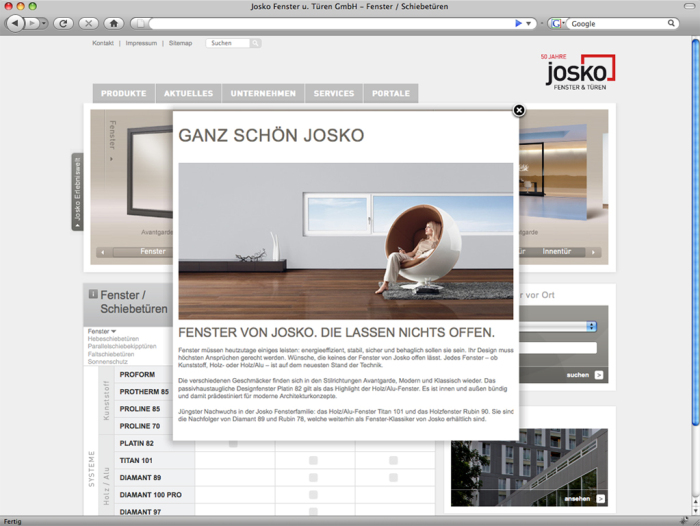This screenshot has width=700, height=526.
Task: Open the Faltschiebetüren link
Action: tap(111, 354)
